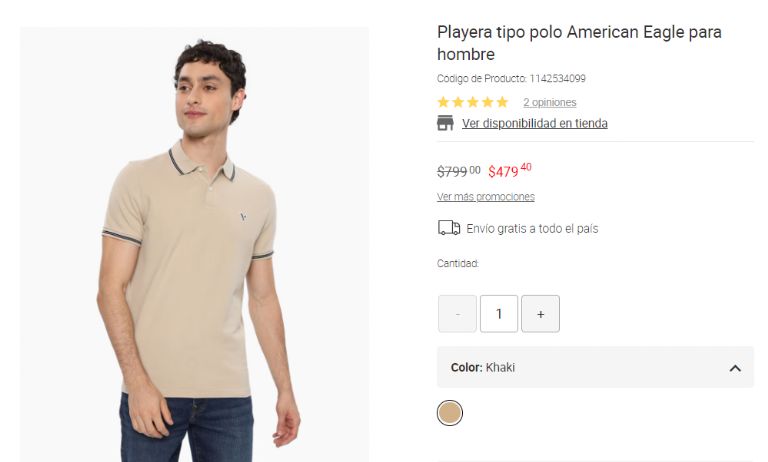Decrease quantity with the minus button

(x=457, y=314)
